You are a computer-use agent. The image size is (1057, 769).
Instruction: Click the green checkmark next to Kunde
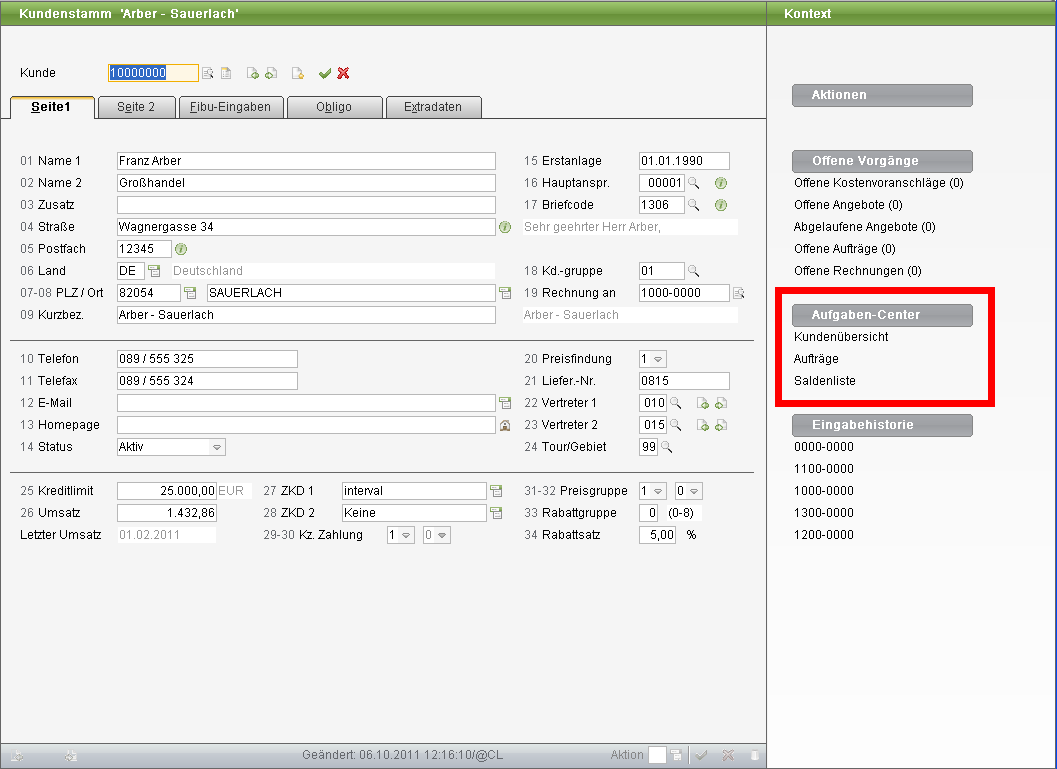pos(325,73)
